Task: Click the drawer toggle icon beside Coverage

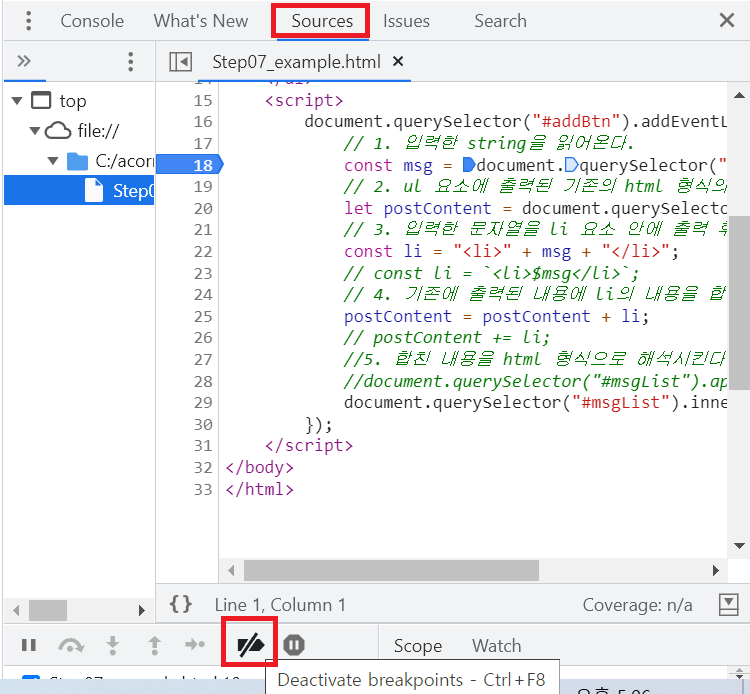Action: (x=728, y=605)
